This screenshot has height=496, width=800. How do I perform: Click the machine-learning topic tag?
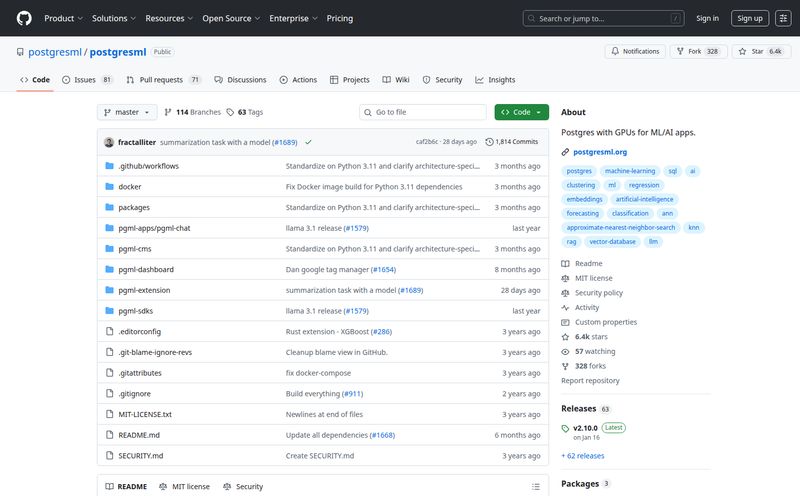pyautogui.click(x=630, y=171)
